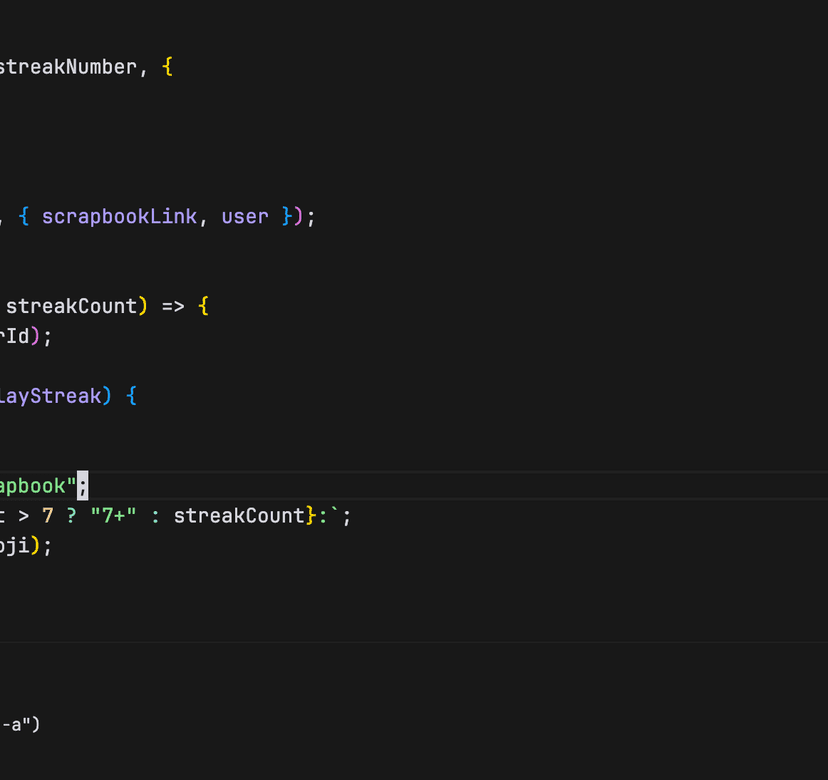Click the green apbook" string

click(x=38, y=486)
